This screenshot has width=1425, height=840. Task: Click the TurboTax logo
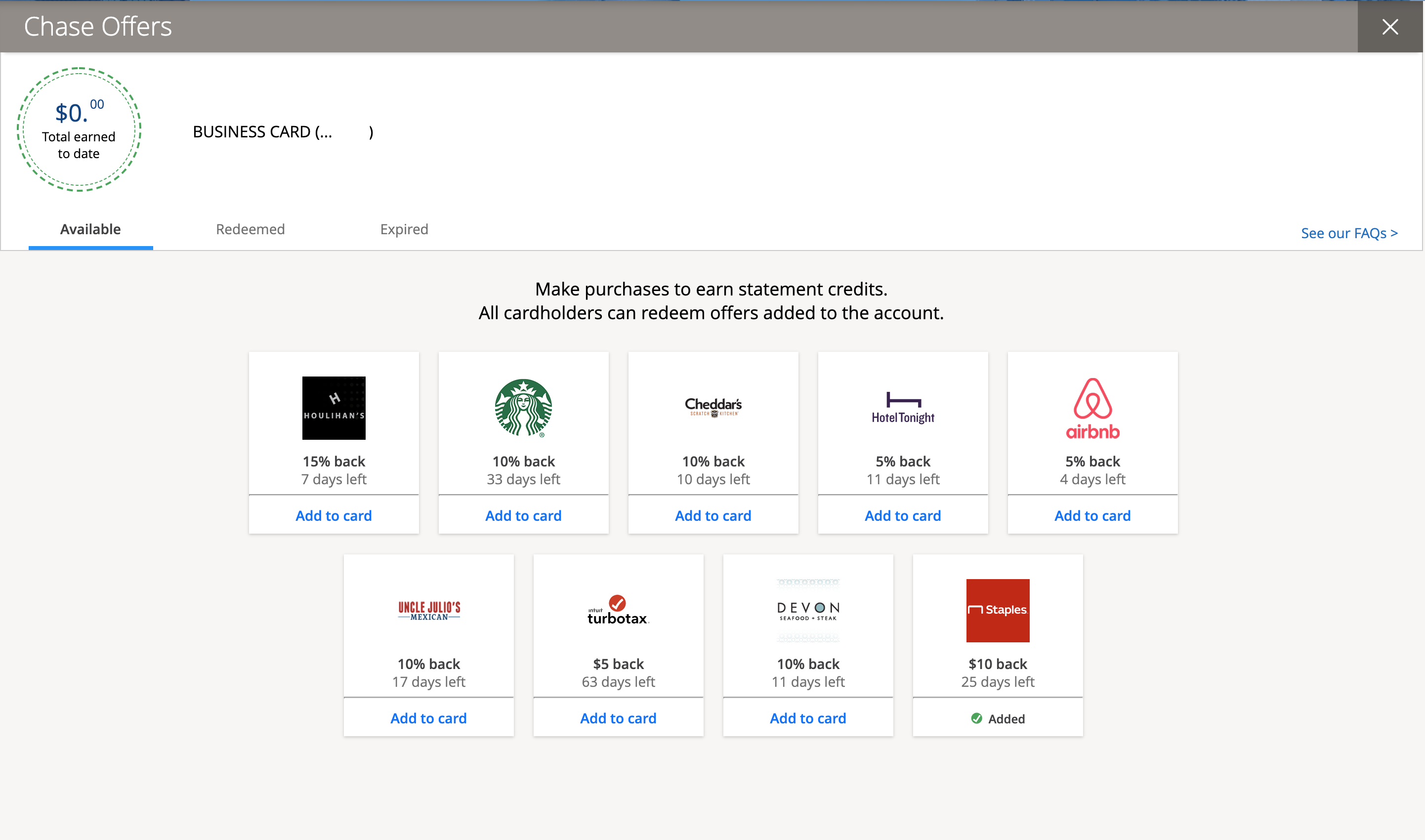[x=618, y=610]
